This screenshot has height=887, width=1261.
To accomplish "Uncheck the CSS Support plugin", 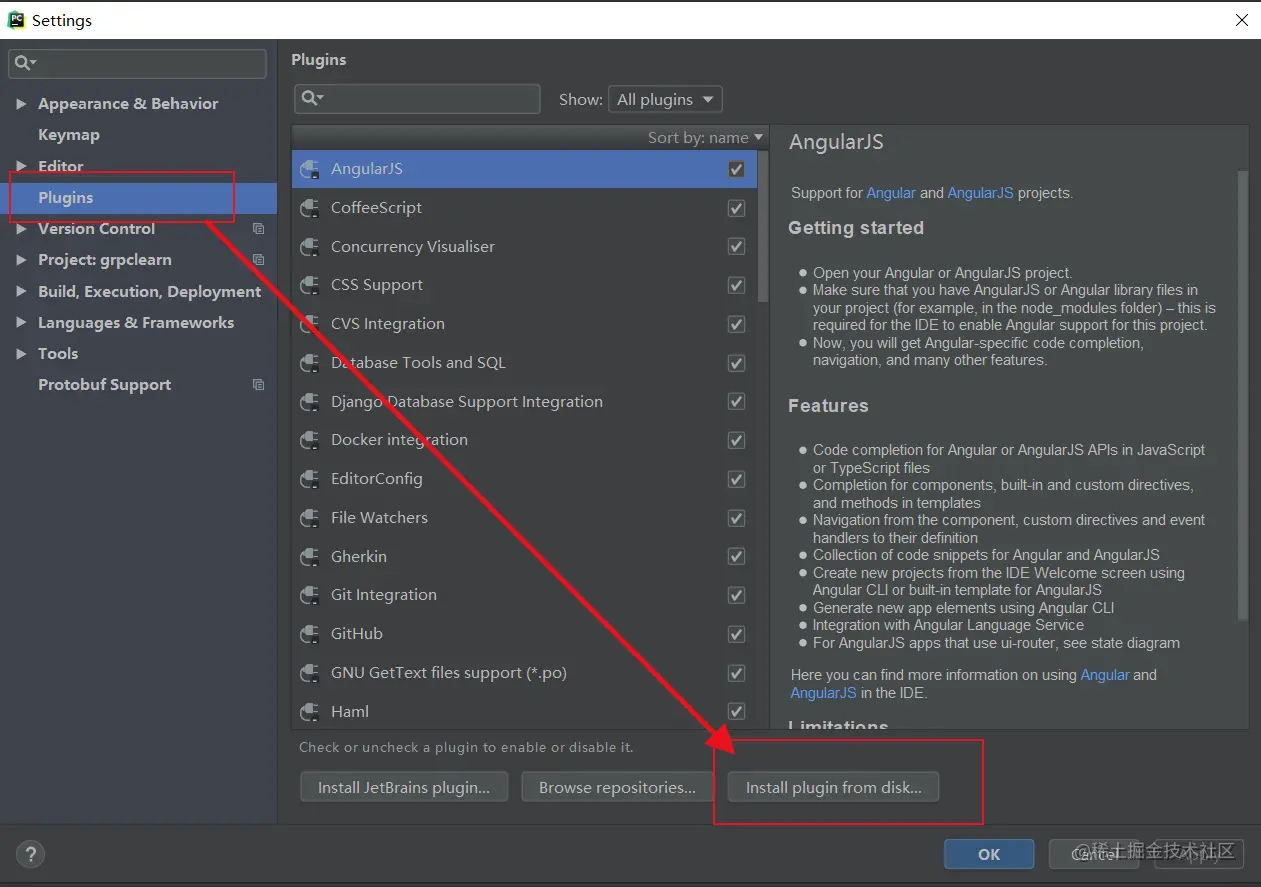I will point(737,285).
